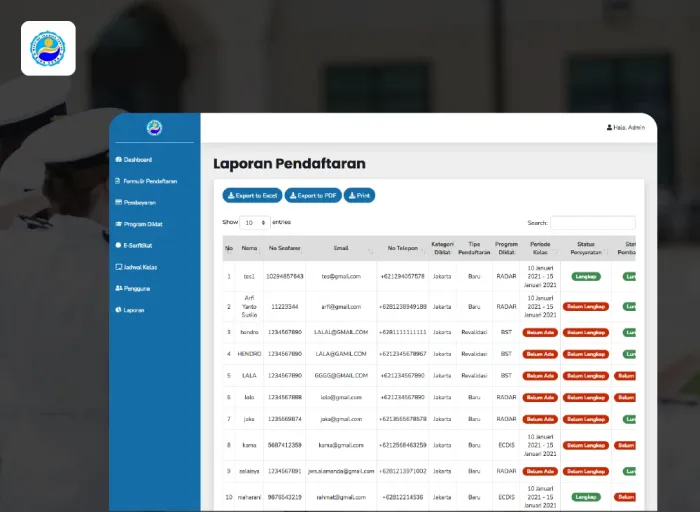Click the Laporan chart icon
The image size is (700, 512).
click(x=118, y=309)
